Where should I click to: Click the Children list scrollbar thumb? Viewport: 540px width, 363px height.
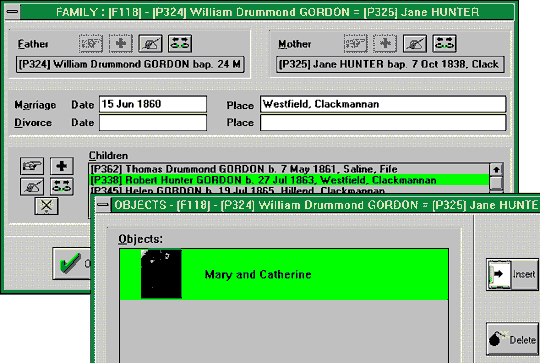pyautogui.click(x=496, y=183)
